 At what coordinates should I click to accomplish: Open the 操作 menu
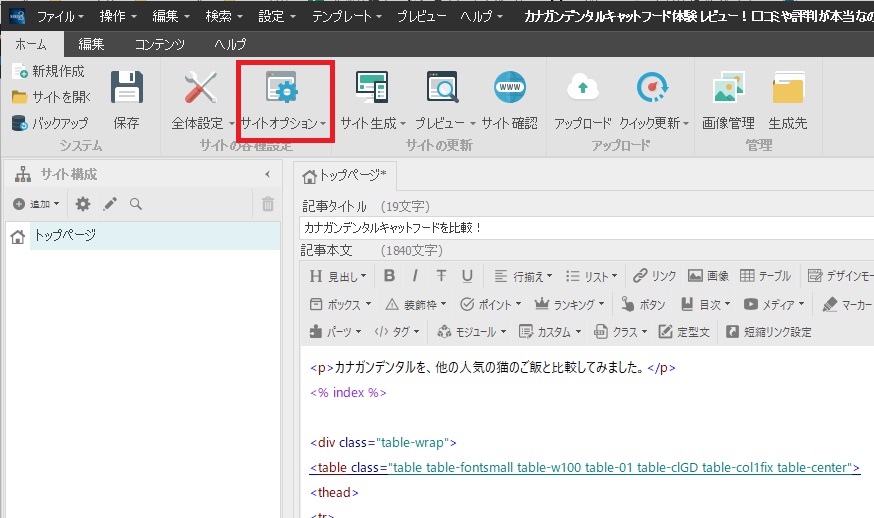tap(118, 16)
